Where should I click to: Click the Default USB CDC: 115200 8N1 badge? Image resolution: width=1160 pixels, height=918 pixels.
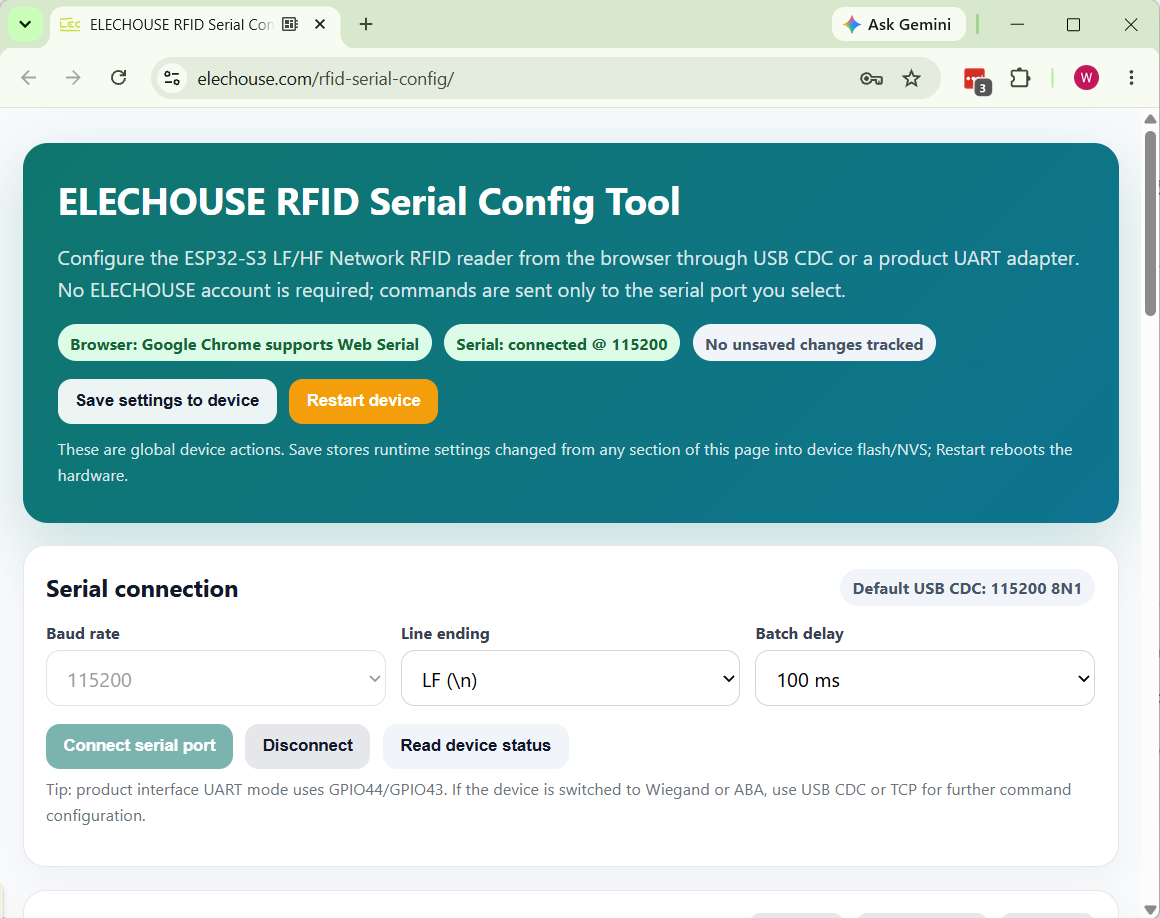point(967,588)
